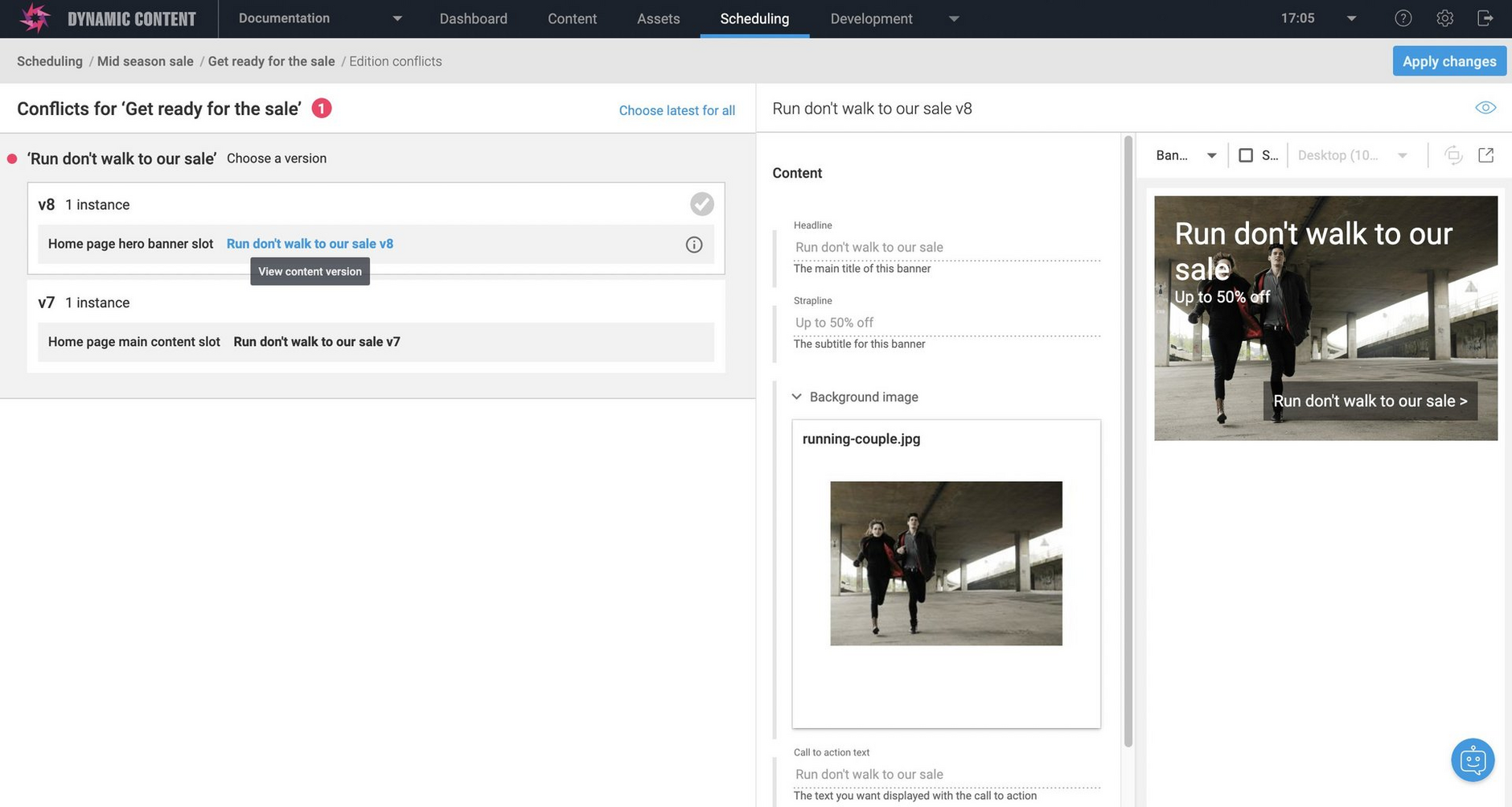
Task: Click the Edition conflicts breadcrumb text
Action: [x=395, y=61]
